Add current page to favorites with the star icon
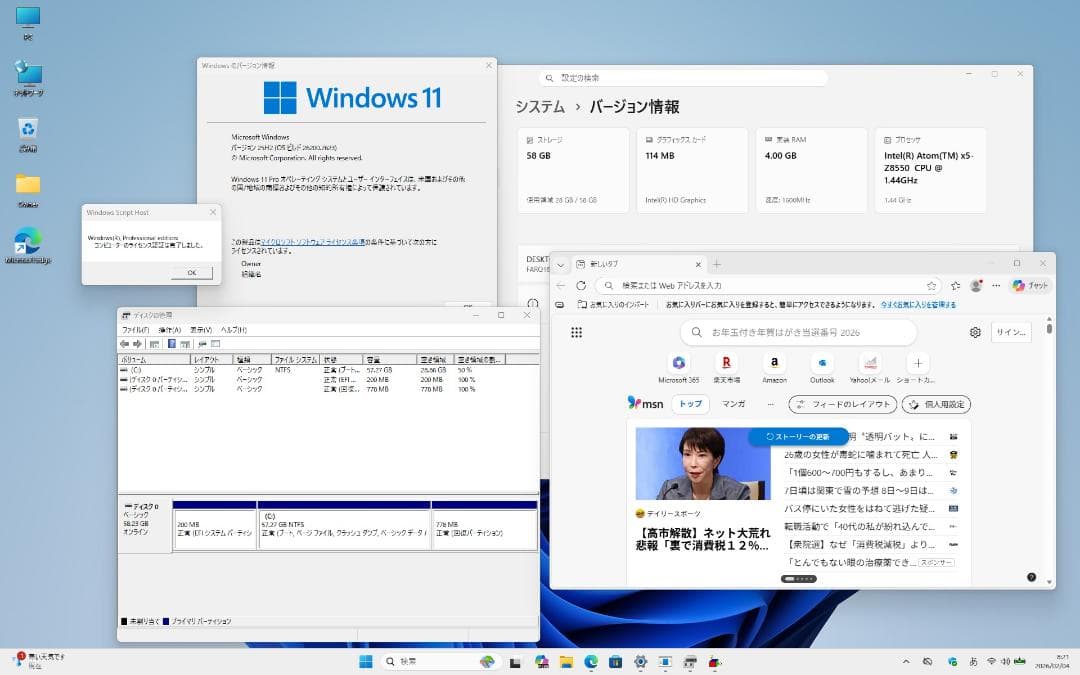 coord(930,285)
